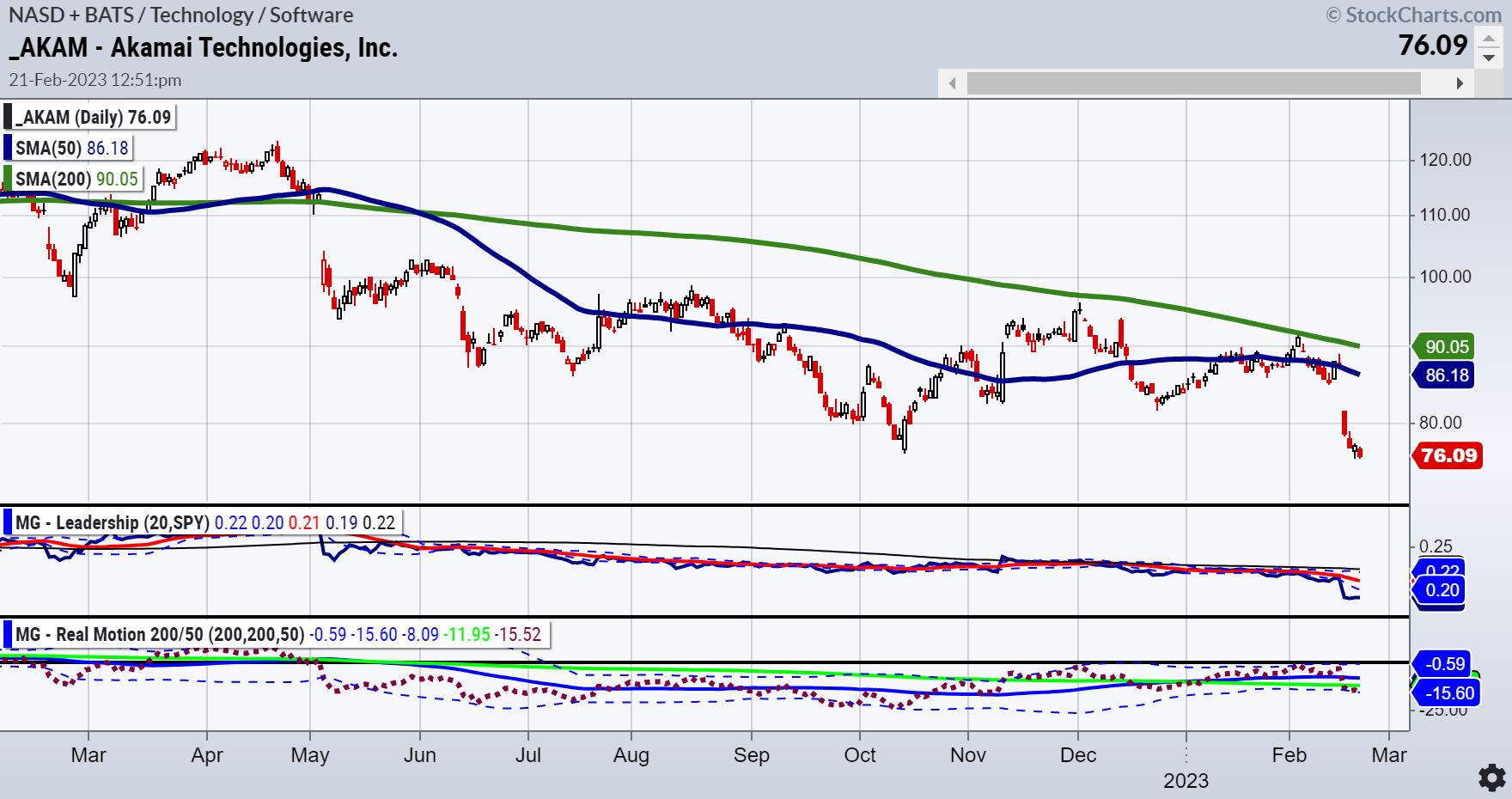Click the 2023 year marker on time axis

1186,780
